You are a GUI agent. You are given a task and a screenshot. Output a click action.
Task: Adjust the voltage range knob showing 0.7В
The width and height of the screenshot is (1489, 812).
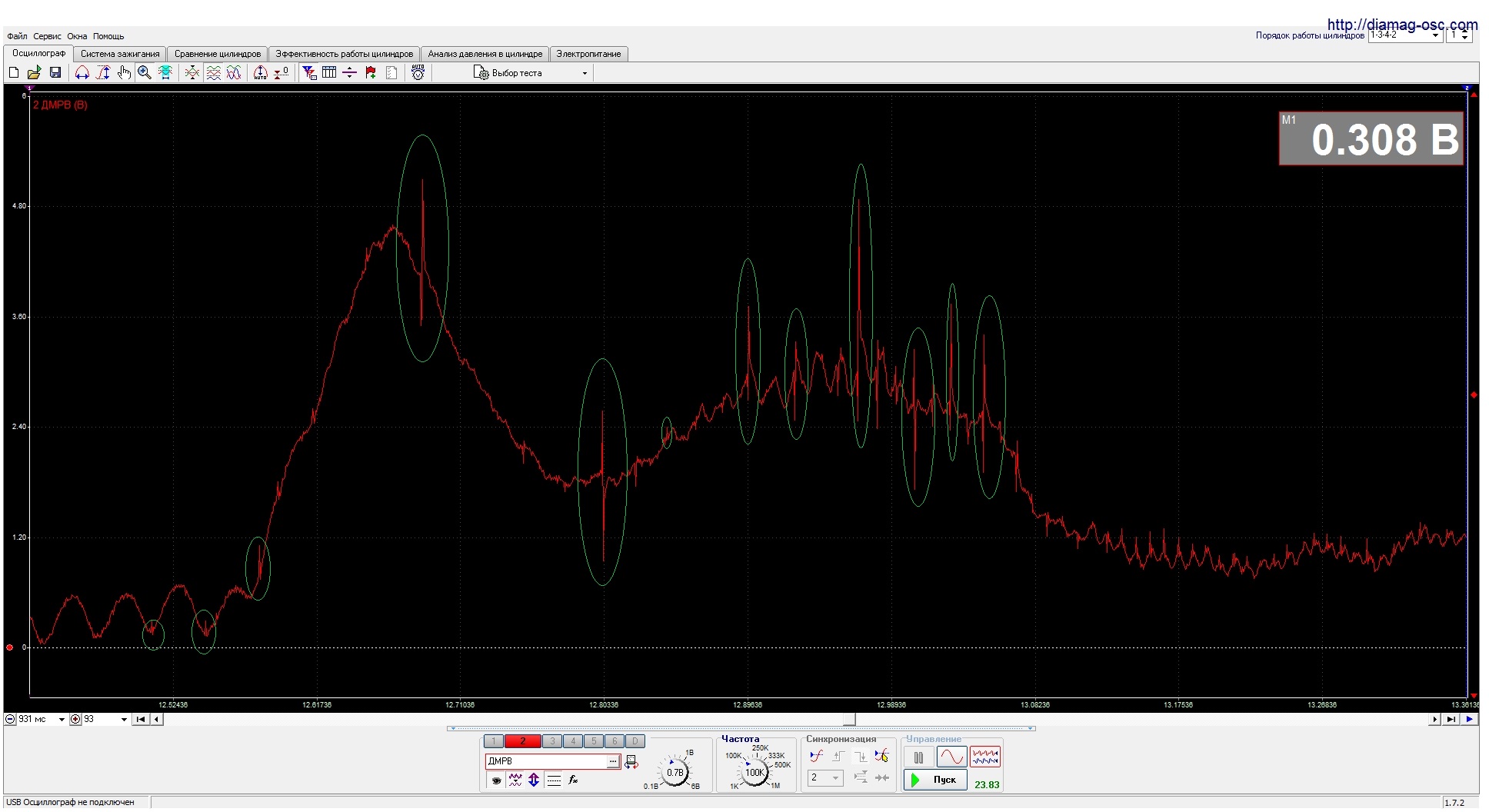[x=675, y=772]
